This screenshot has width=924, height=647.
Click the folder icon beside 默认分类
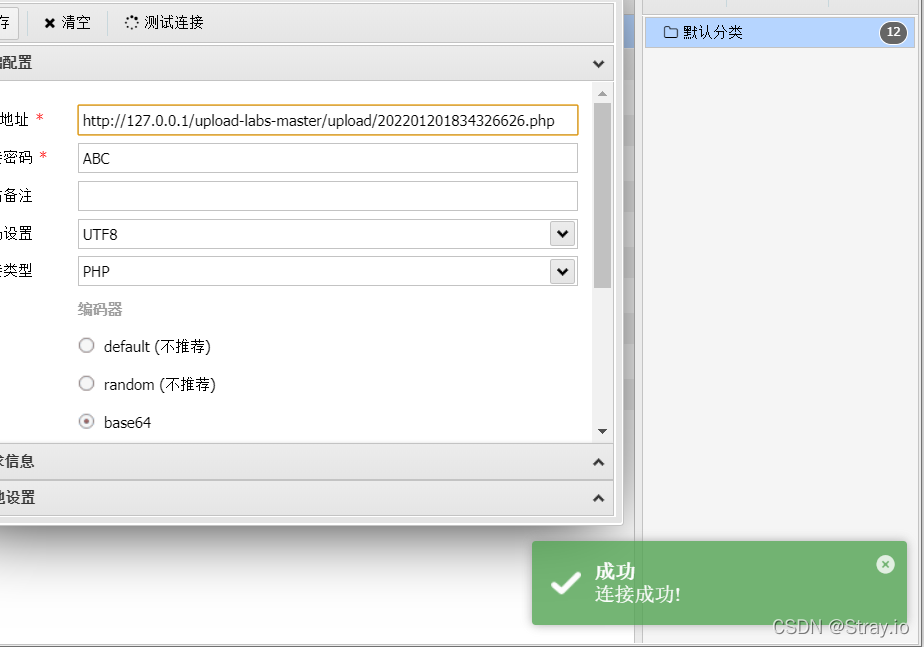671,32
